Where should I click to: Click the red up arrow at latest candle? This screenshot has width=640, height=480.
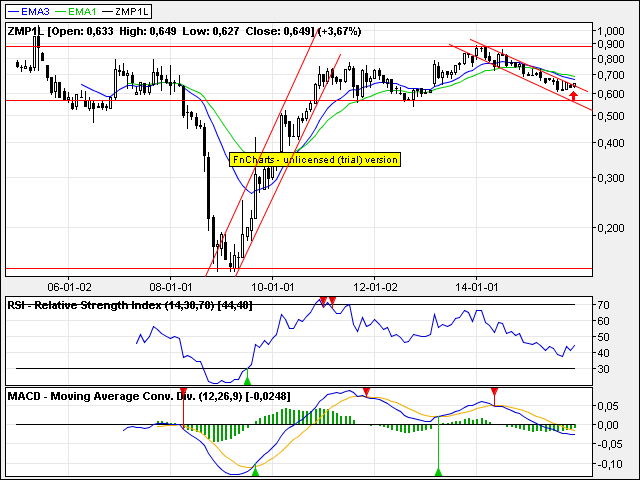574,96
